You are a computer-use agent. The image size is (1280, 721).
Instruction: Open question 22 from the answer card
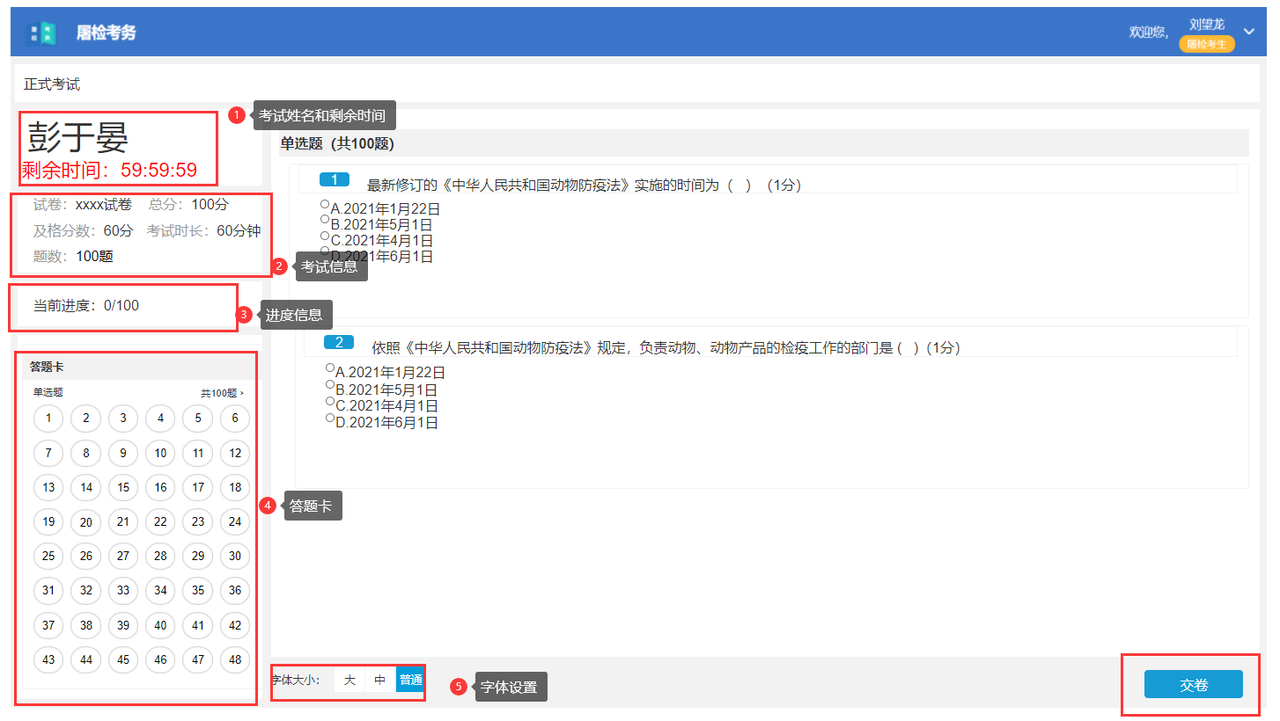pyautogui.click(x=160, y=522)
